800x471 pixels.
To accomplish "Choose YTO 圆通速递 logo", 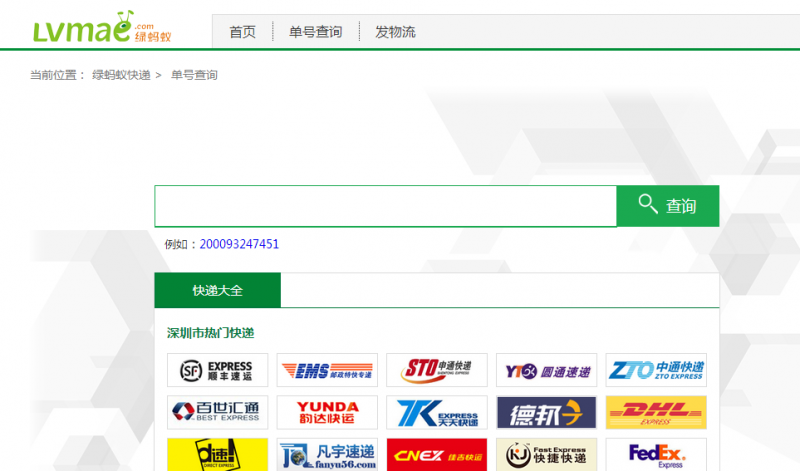I will (546, 370).
